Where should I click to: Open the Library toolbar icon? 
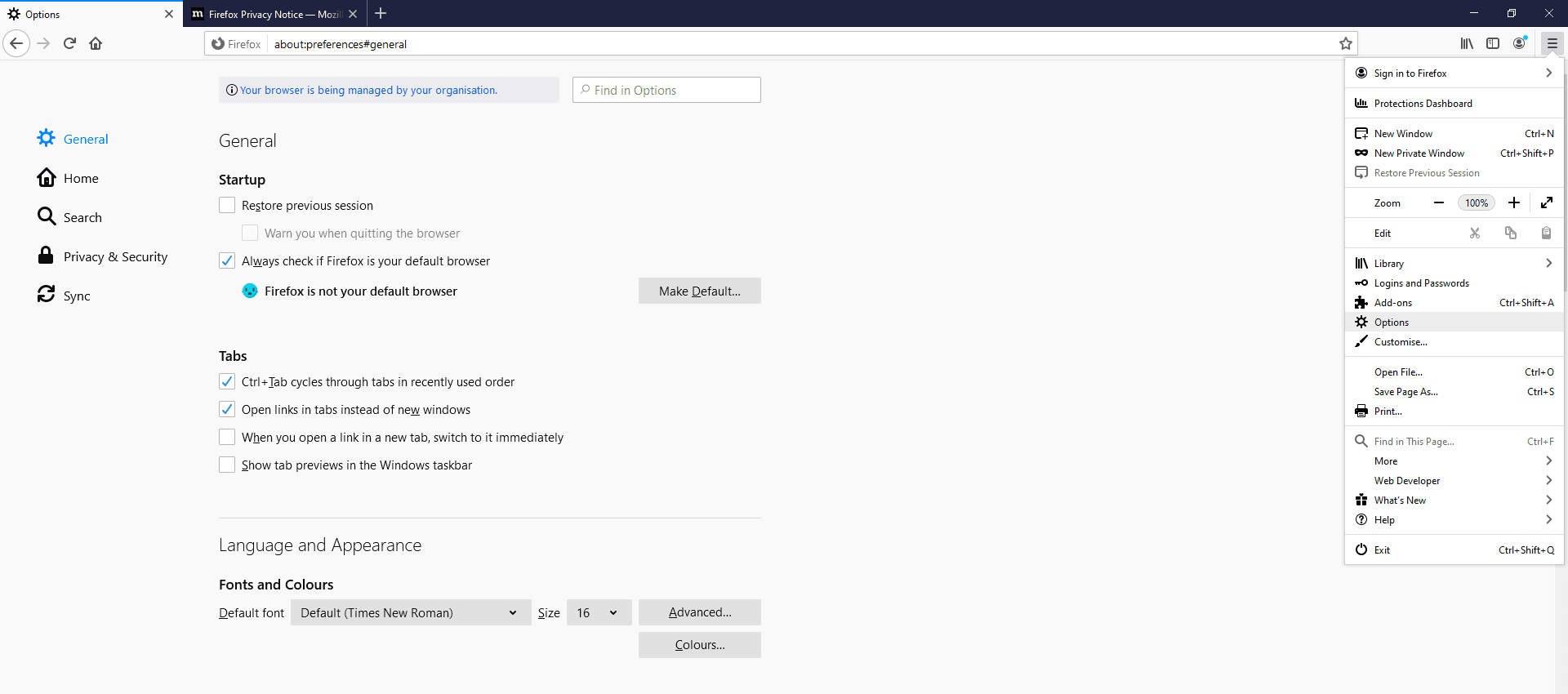coord(1467,43)
